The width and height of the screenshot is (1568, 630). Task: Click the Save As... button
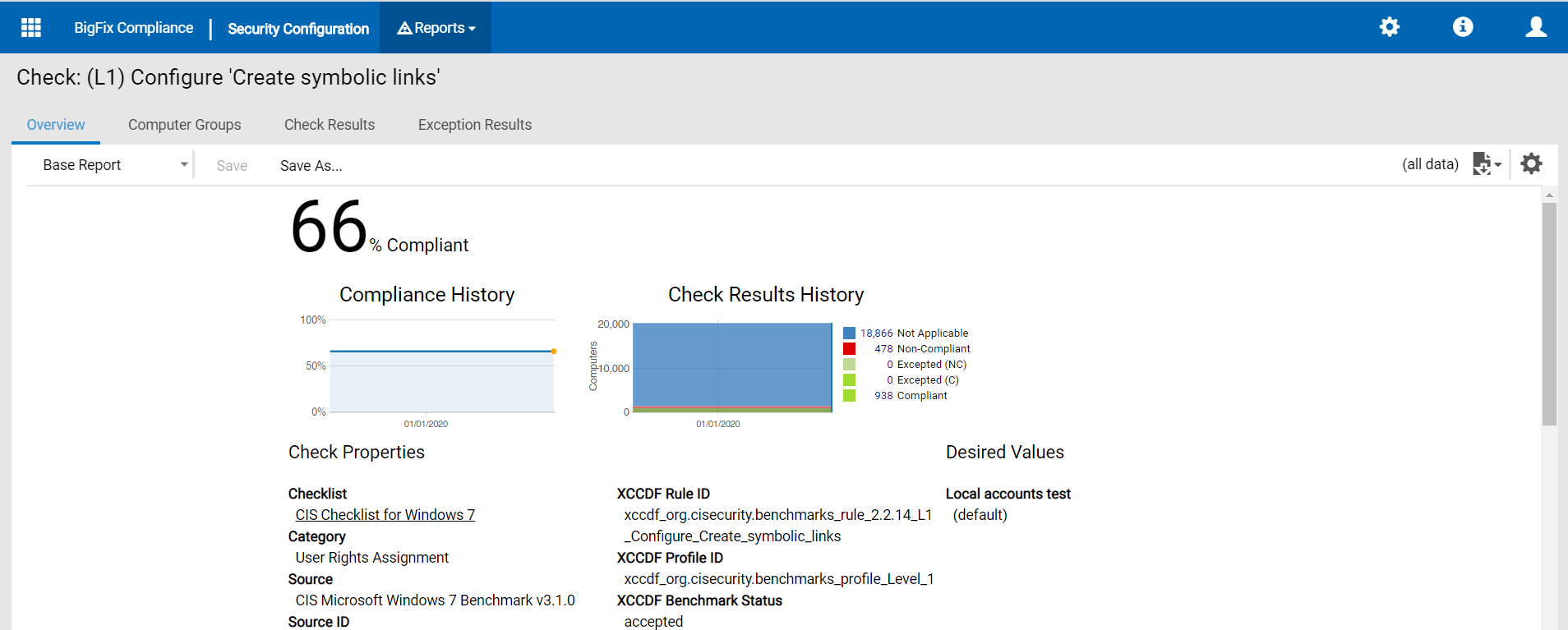(x=311, y=166)
